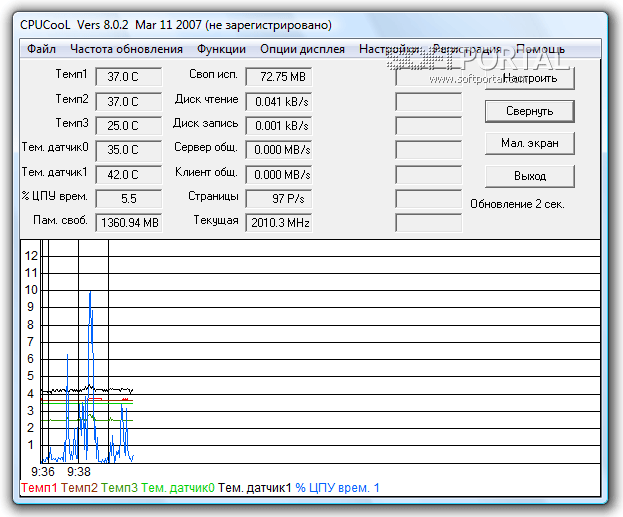
Task: Click the Текущая value 2010.3 MHz
Action: coord(279,223)
